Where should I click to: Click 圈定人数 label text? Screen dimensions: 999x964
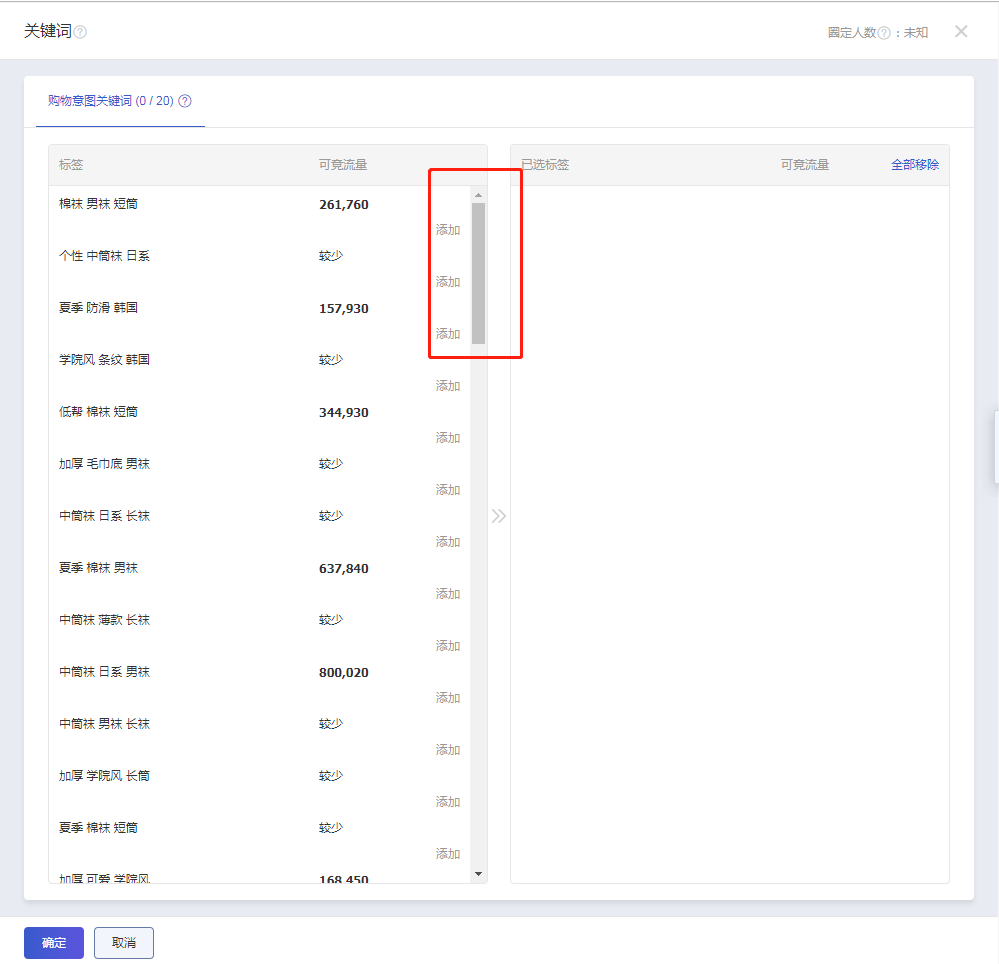[852, 32]
